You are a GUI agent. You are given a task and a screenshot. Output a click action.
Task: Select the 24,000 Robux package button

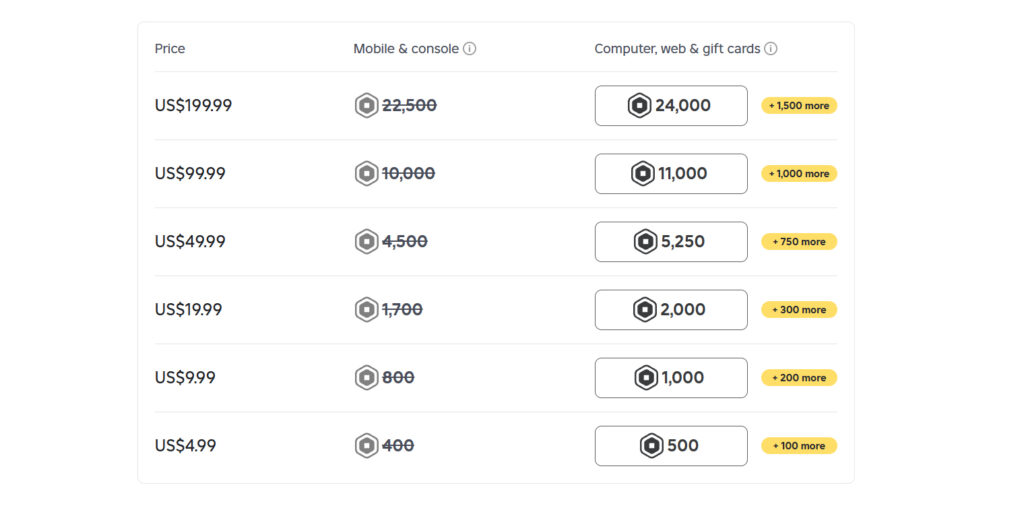(671, 105)
